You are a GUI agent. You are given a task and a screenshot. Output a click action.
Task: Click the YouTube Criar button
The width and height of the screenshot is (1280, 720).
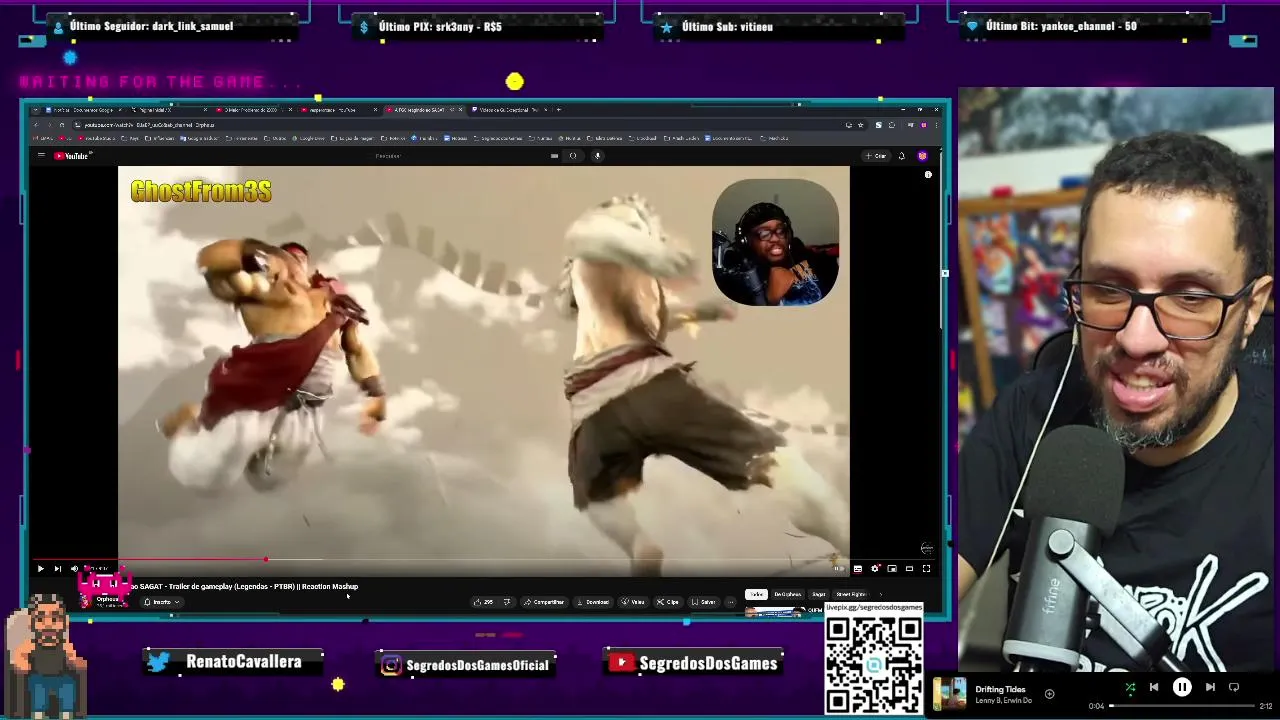tap(876, 156)
